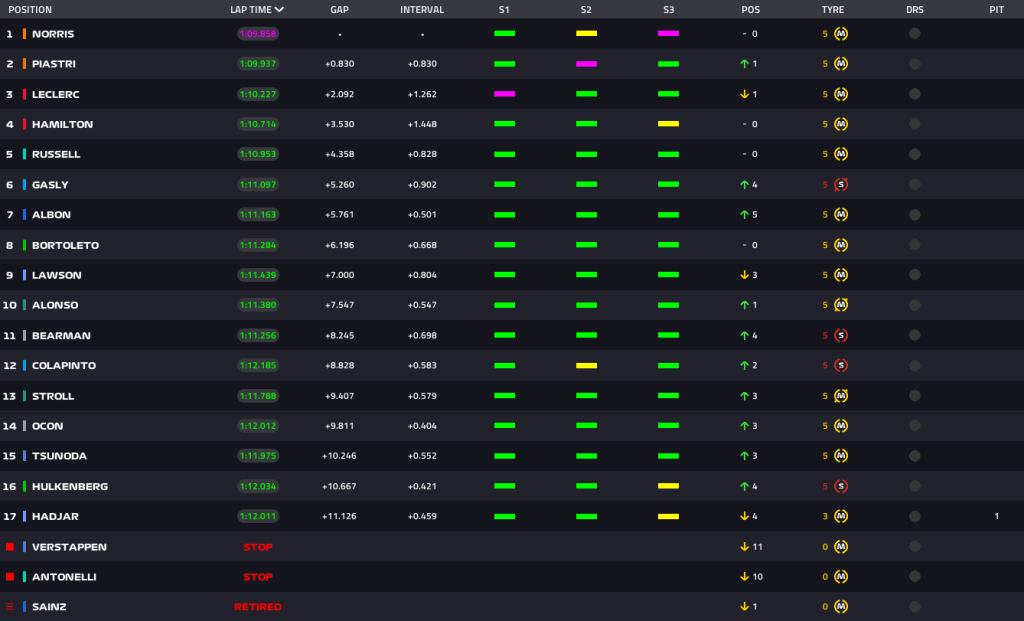Click Albon's up position arrow
The height and width of the screenshot is (621, 1024).
coord(744,215)
